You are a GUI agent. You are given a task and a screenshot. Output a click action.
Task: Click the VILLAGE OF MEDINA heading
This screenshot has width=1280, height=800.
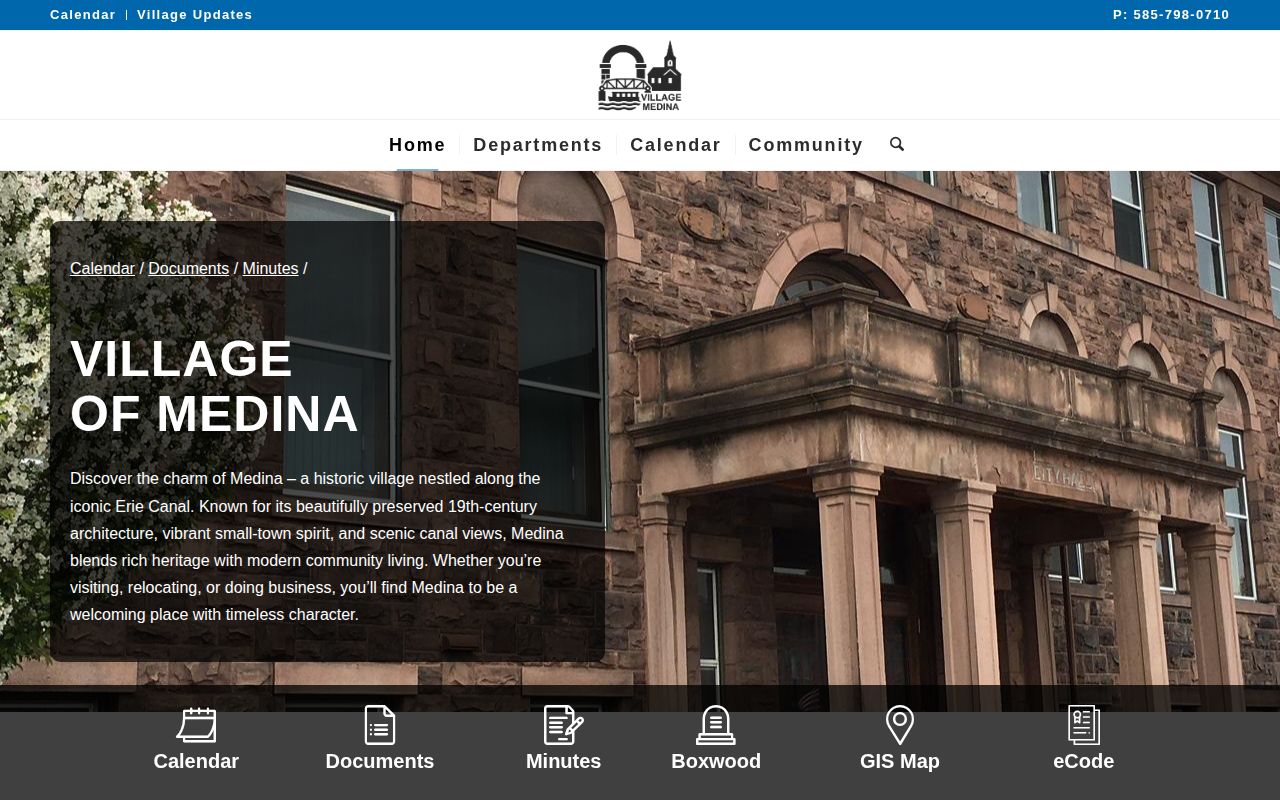pos(214,386)
